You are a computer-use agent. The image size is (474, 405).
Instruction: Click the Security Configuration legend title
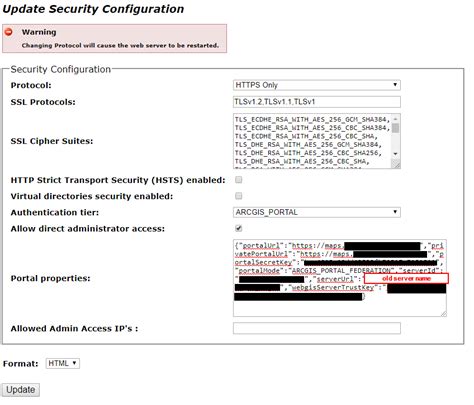click(61, 69)
